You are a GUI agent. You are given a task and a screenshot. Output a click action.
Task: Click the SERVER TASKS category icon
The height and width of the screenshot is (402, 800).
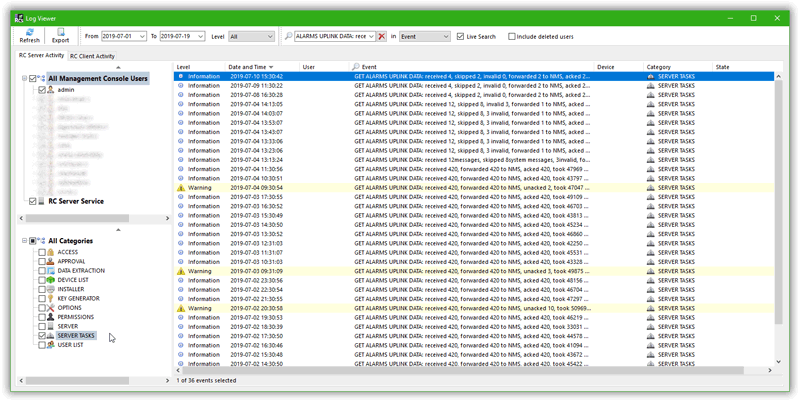(x=51, y=336)
